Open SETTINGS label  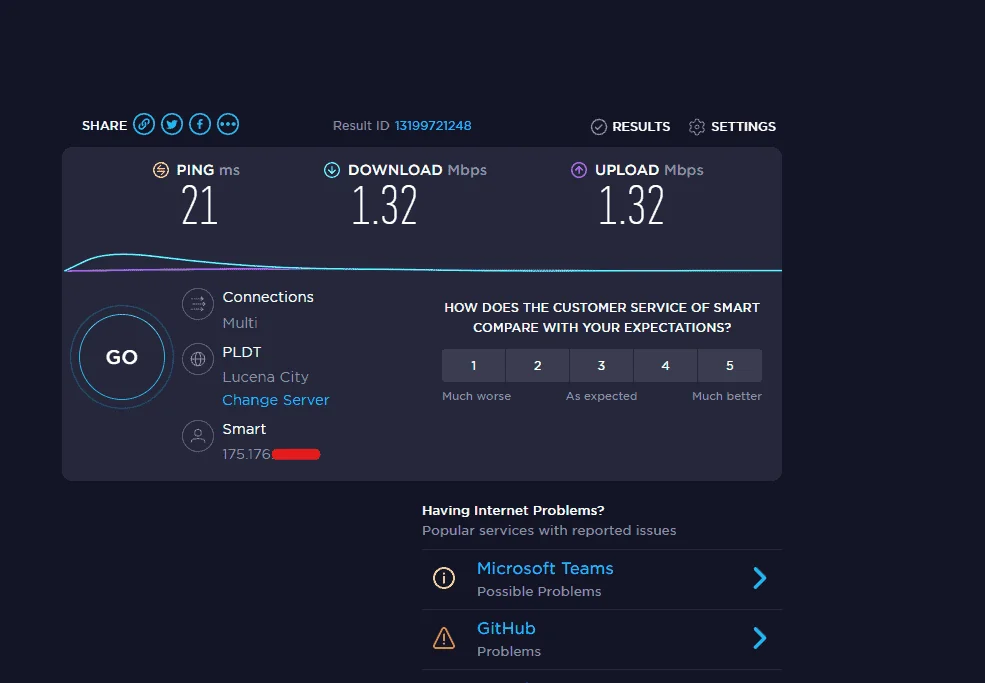(743, 127)
